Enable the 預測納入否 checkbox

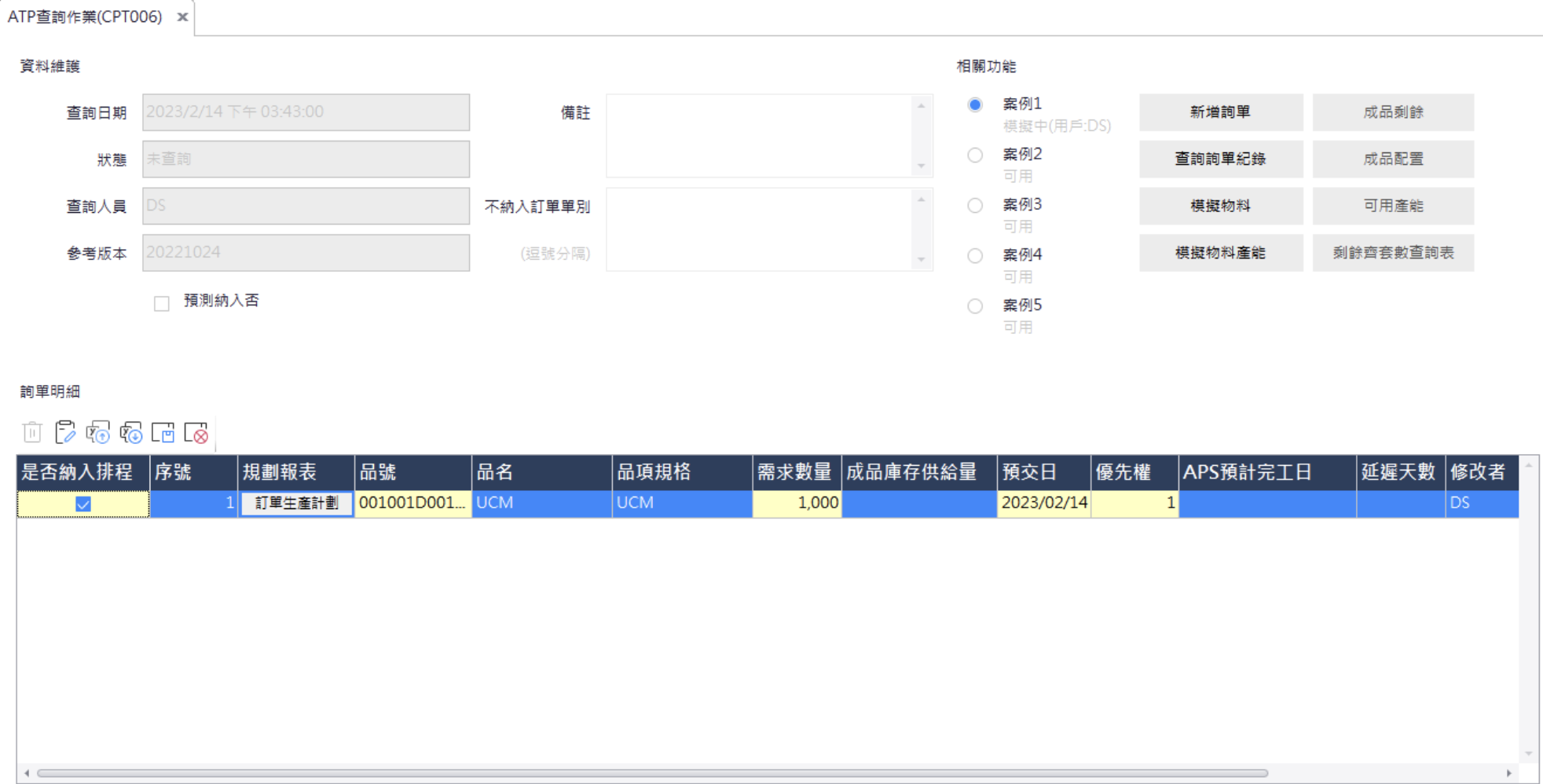(x=162, y=303)
